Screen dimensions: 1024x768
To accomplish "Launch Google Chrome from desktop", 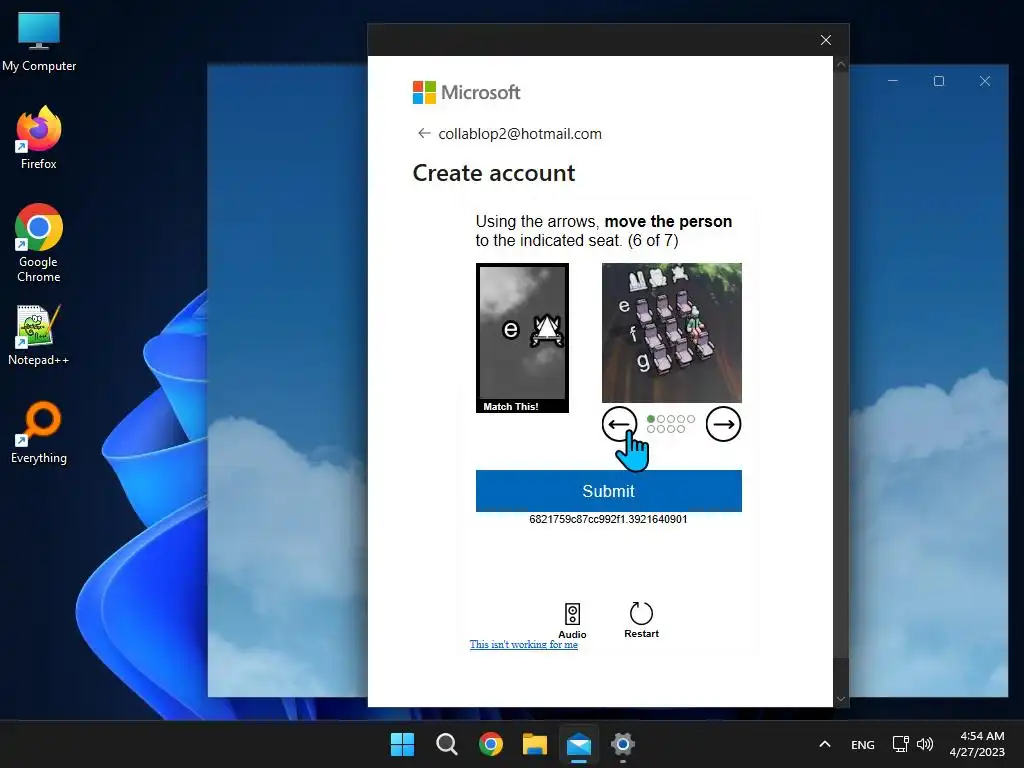I will pos(39,243).
